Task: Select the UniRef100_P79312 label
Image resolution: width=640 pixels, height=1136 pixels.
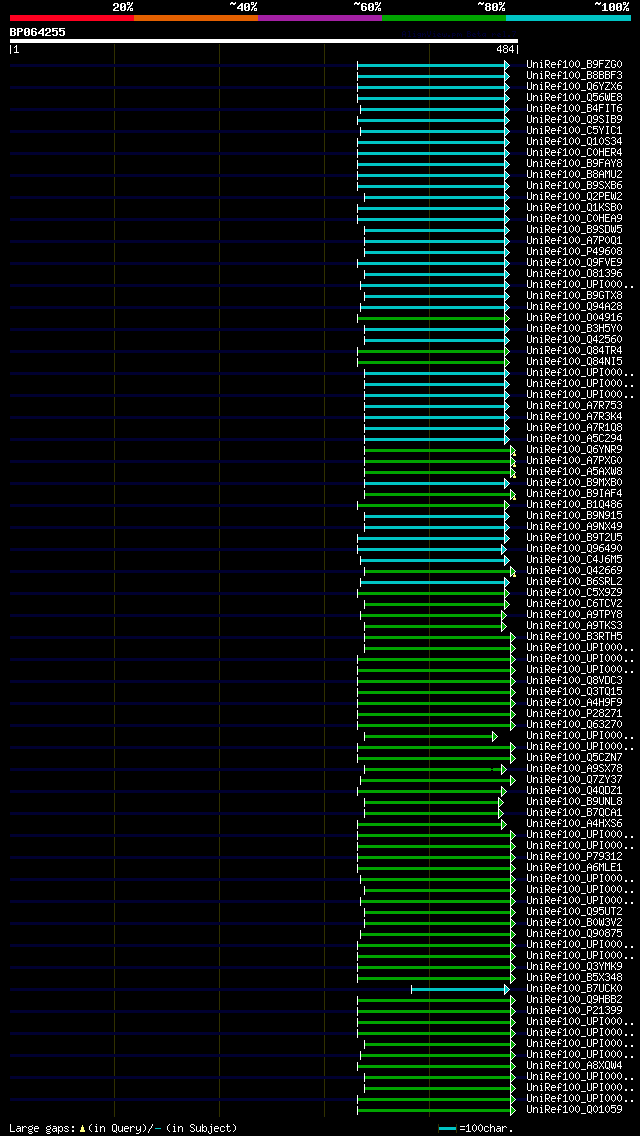Action: pyautogui.click(x=574, y=856)
